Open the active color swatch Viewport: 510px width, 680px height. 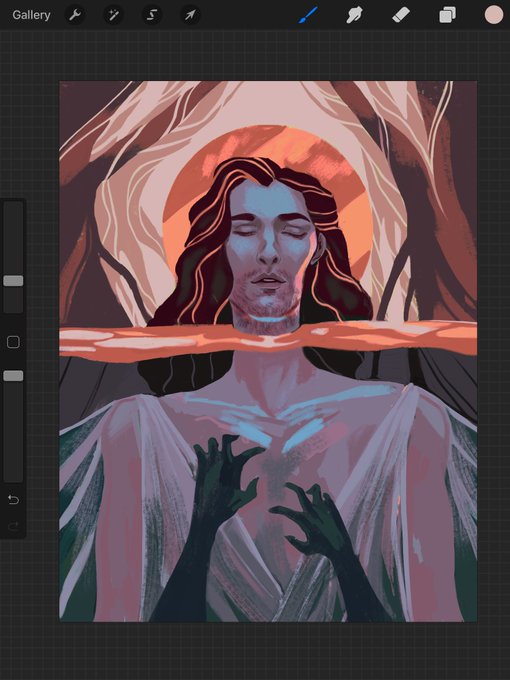click(494, 15)
